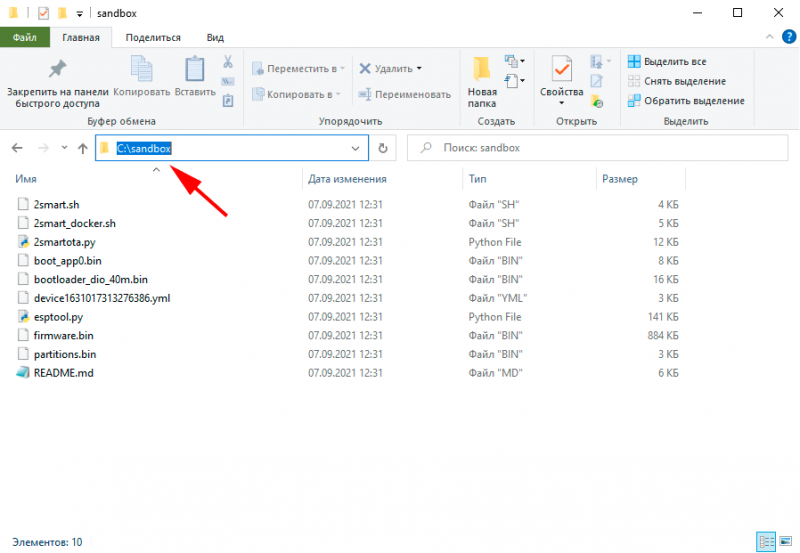800x553 pixels.
Task: Click the Копировать copy icon
Action: (141, 69)
